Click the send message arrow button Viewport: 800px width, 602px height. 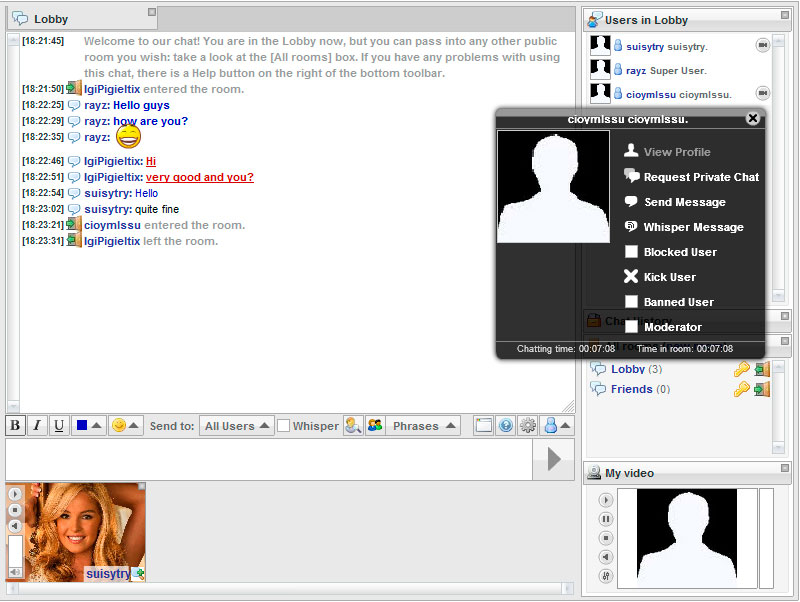click(x=553, y=459)
